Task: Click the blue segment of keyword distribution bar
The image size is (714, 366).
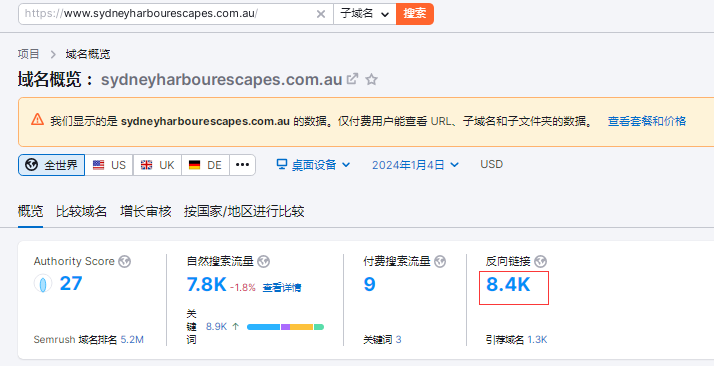Action: pyautogui.click(x=264, y=327)
